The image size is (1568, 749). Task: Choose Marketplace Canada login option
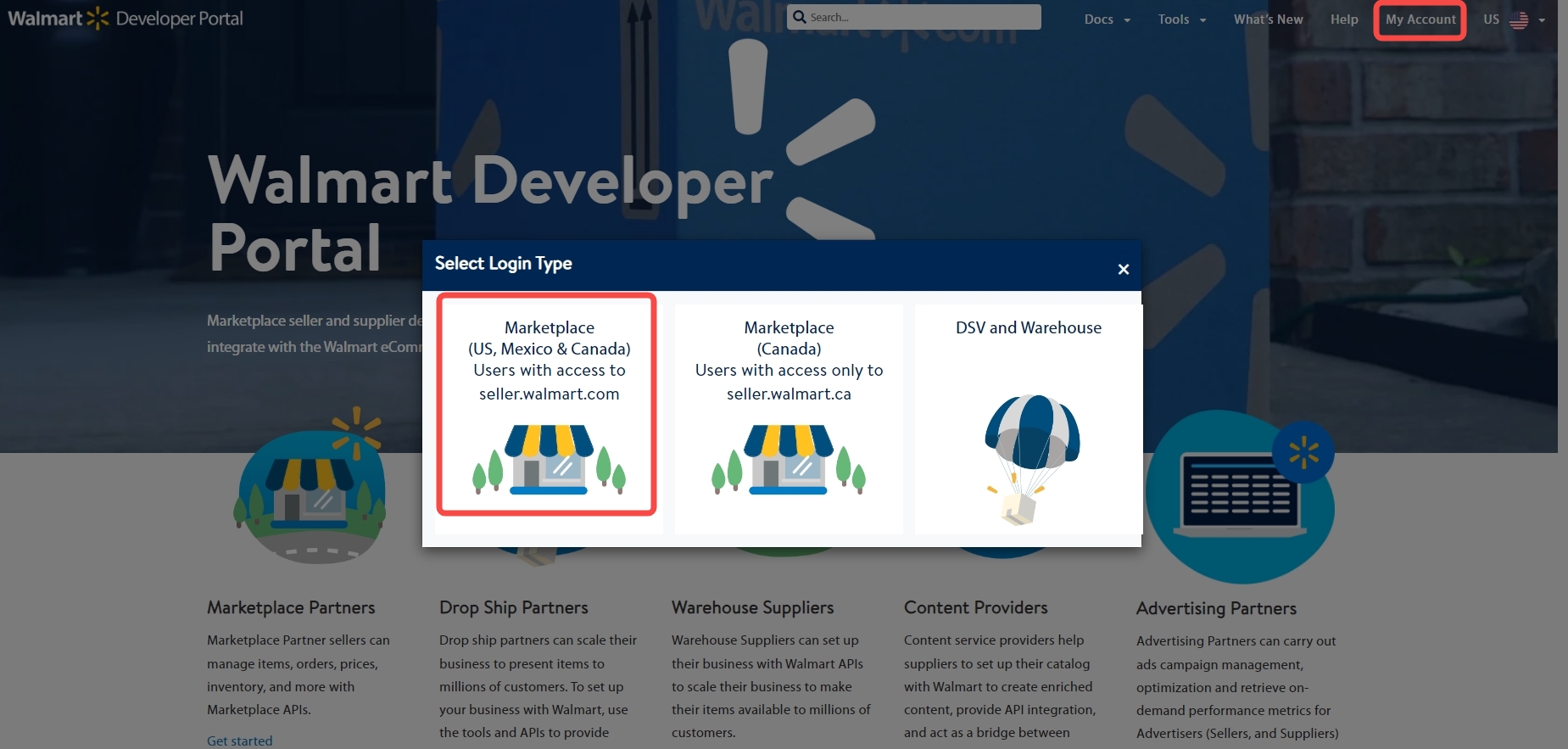[789, 419]
